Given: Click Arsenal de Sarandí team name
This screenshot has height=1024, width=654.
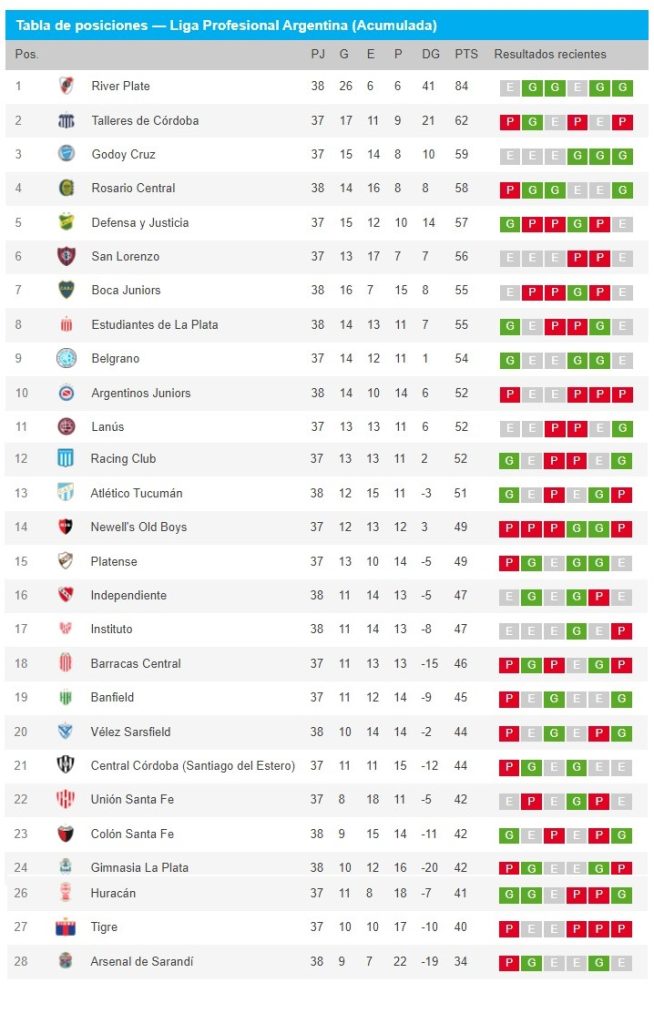Looking at the screenshot, I should [x=142, y=961].
